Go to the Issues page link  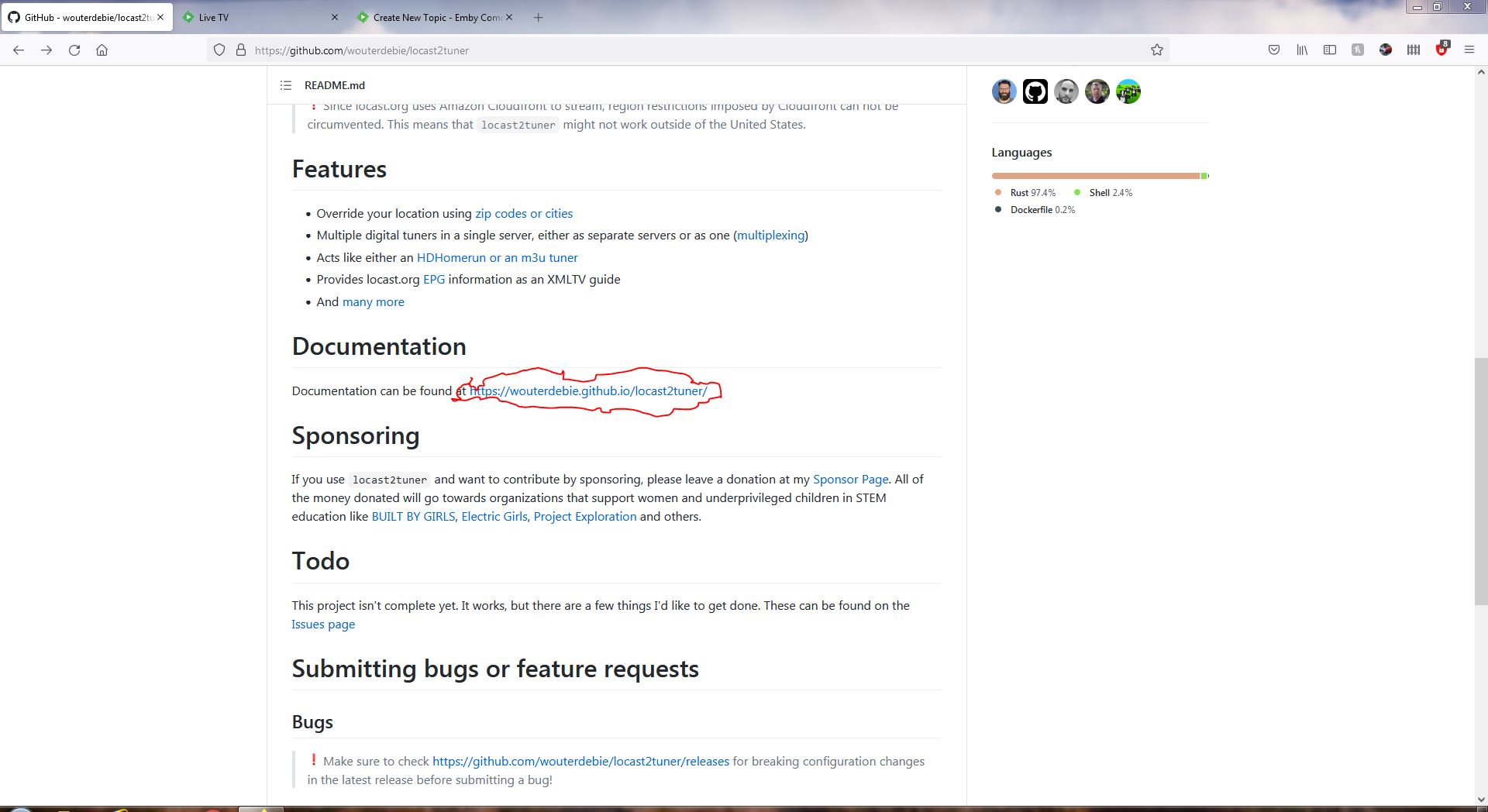[323, 624]
